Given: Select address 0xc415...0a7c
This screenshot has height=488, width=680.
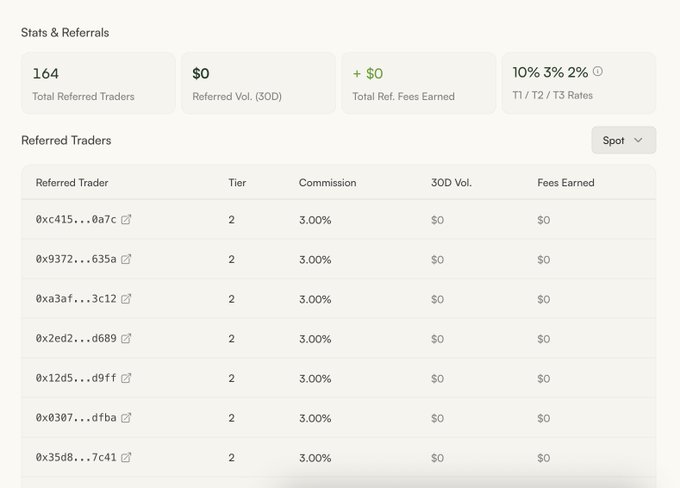Looking at the screenshot, I should (x=76, y=219).
